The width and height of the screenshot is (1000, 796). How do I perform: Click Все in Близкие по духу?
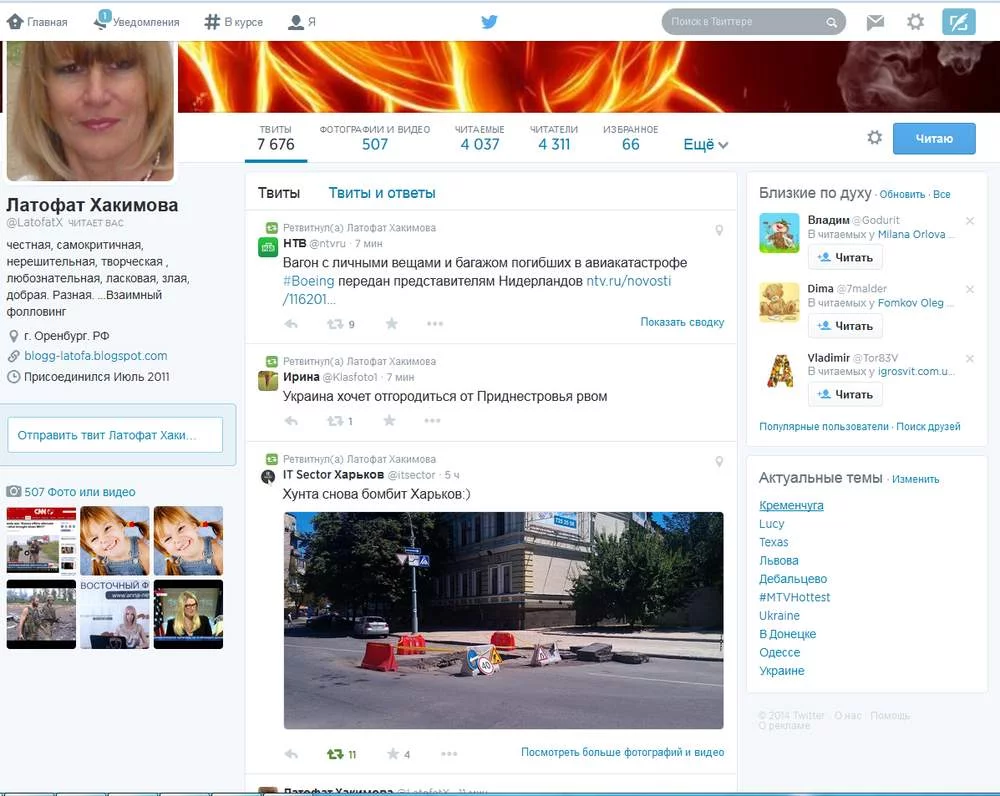941,195
